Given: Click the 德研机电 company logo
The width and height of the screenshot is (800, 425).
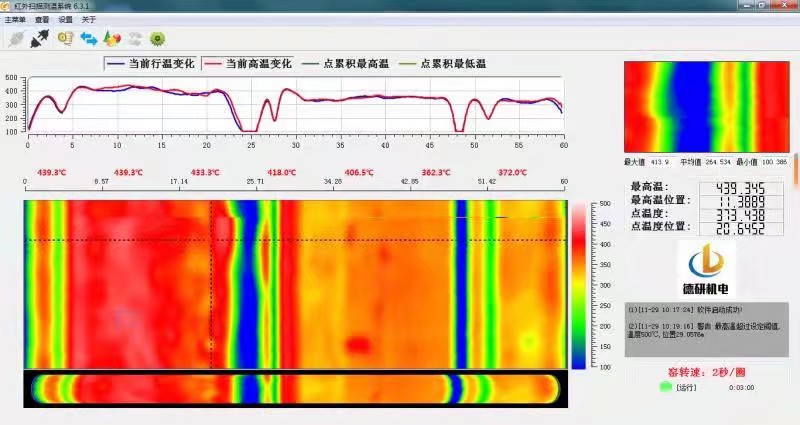Looking at the screenshot, I should coord(706,269).
